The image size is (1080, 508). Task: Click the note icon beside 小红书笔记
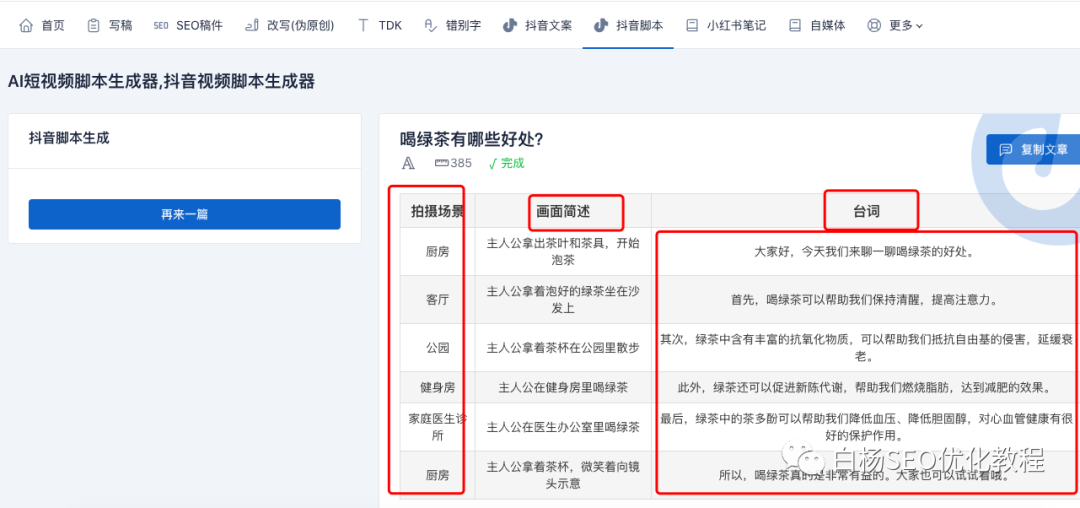(x=692, y=26)
